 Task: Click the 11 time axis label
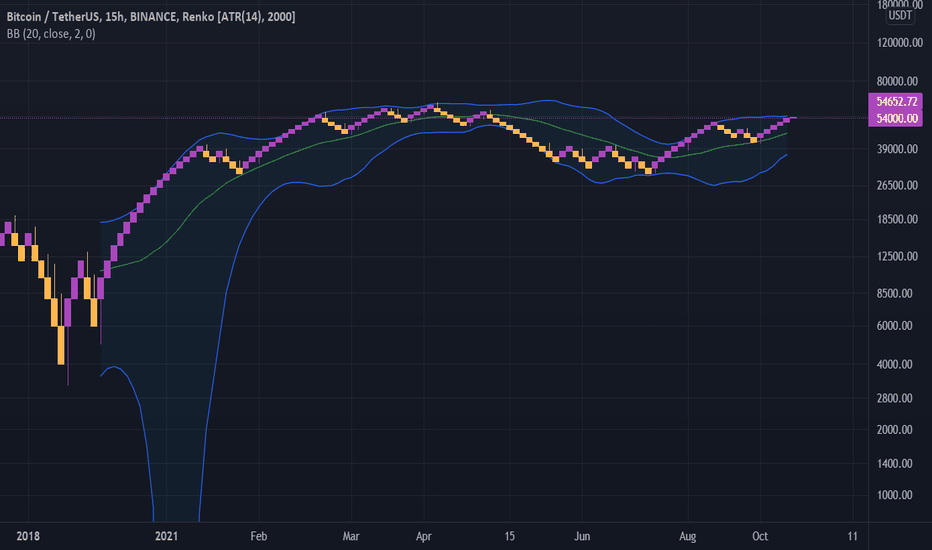(x=852, y=536)
